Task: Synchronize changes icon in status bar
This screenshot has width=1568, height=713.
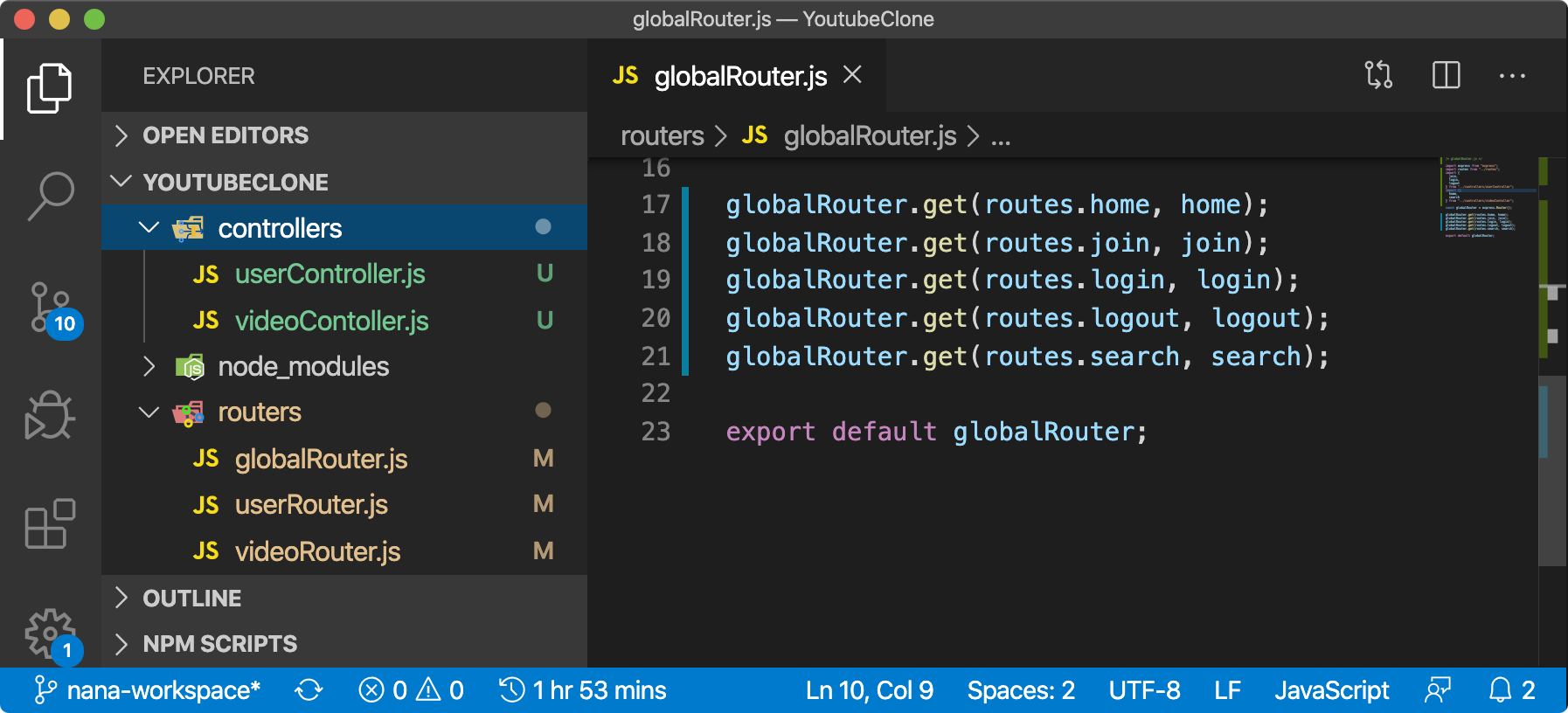Action: point(309,690)
